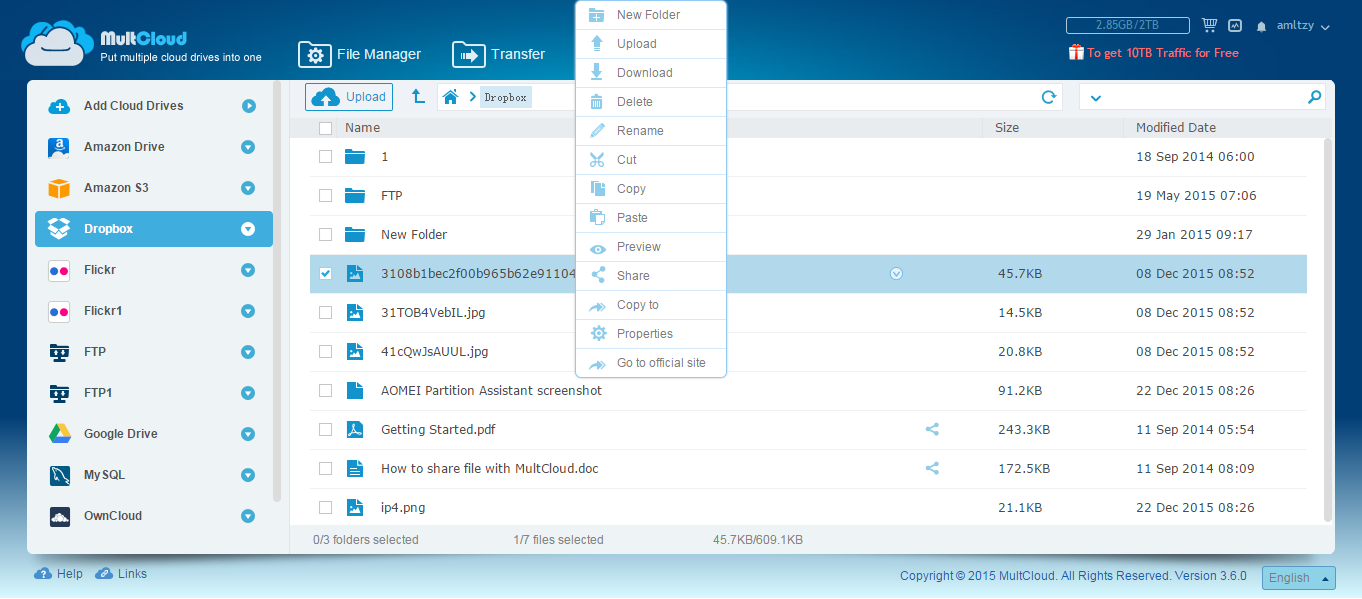Check the box for Getting Started.pdf
The height and width of the screenshot is (599, 1362).
(x=325, y=430)
